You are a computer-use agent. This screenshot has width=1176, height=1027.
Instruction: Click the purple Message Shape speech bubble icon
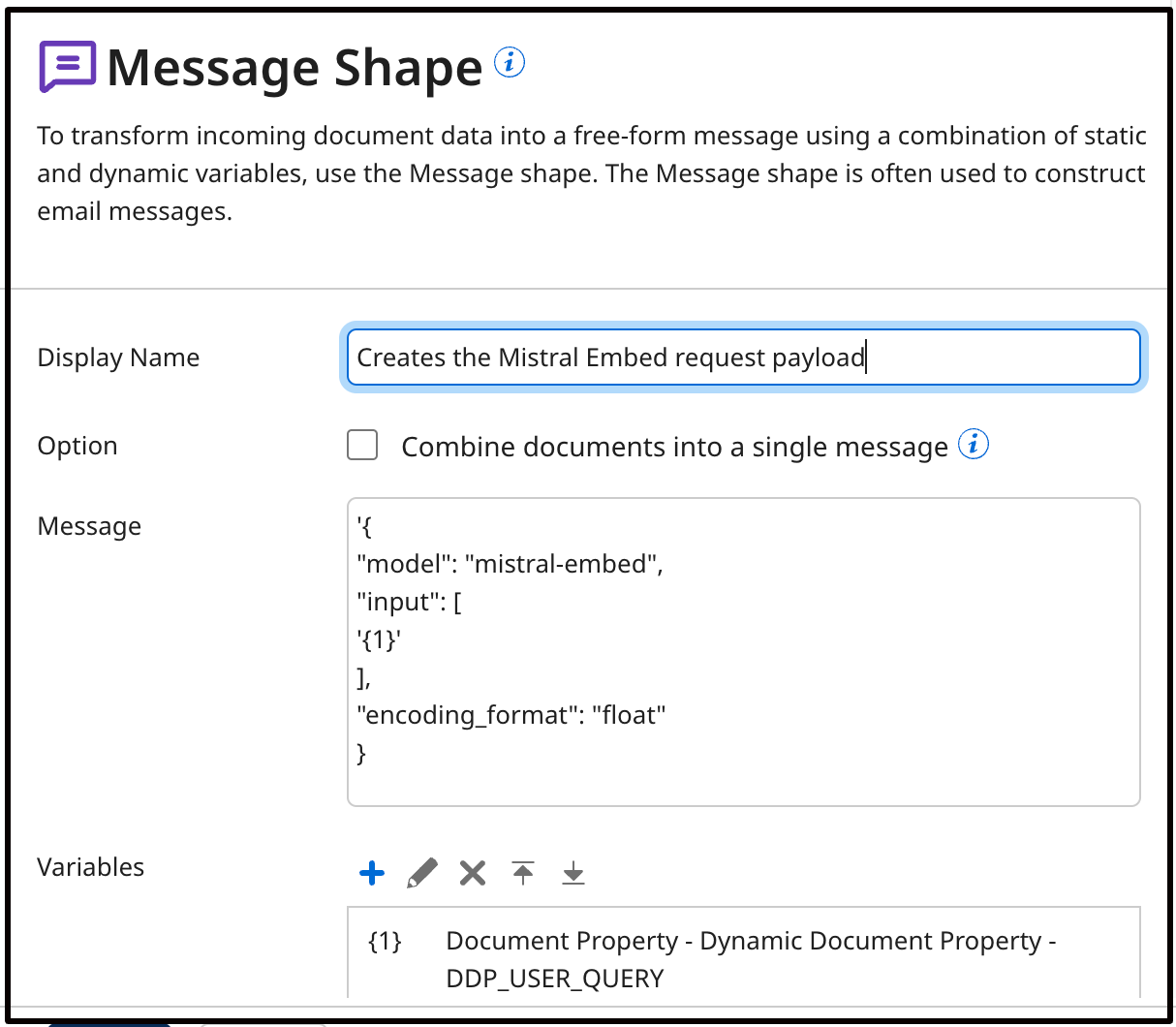64,67
